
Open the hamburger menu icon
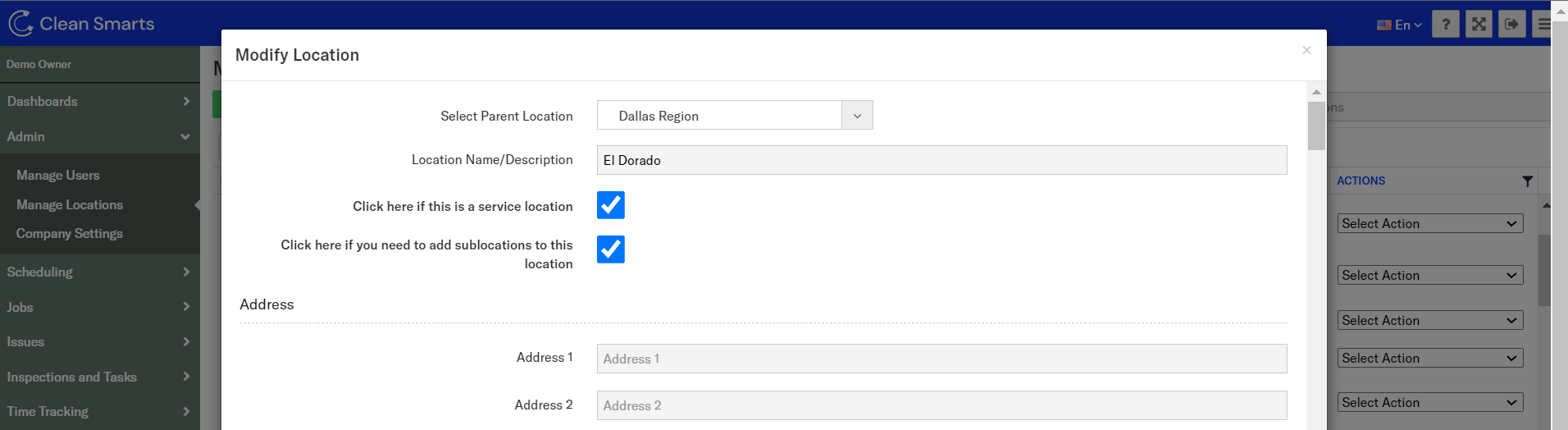click(x=1543, y=24)
